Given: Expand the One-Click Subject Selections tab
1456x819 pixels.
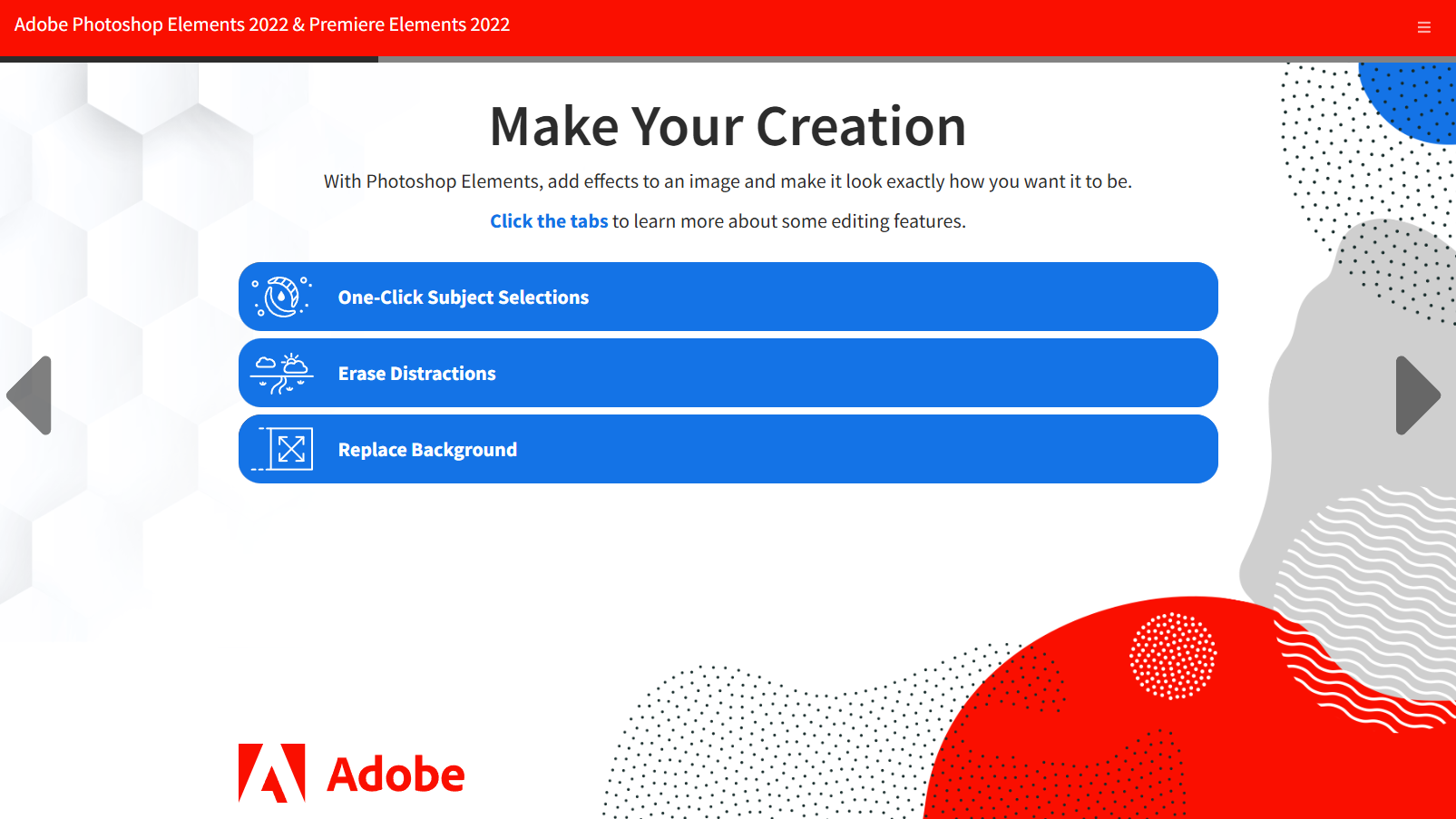Looking at the screenshot, I should point(728,297).
